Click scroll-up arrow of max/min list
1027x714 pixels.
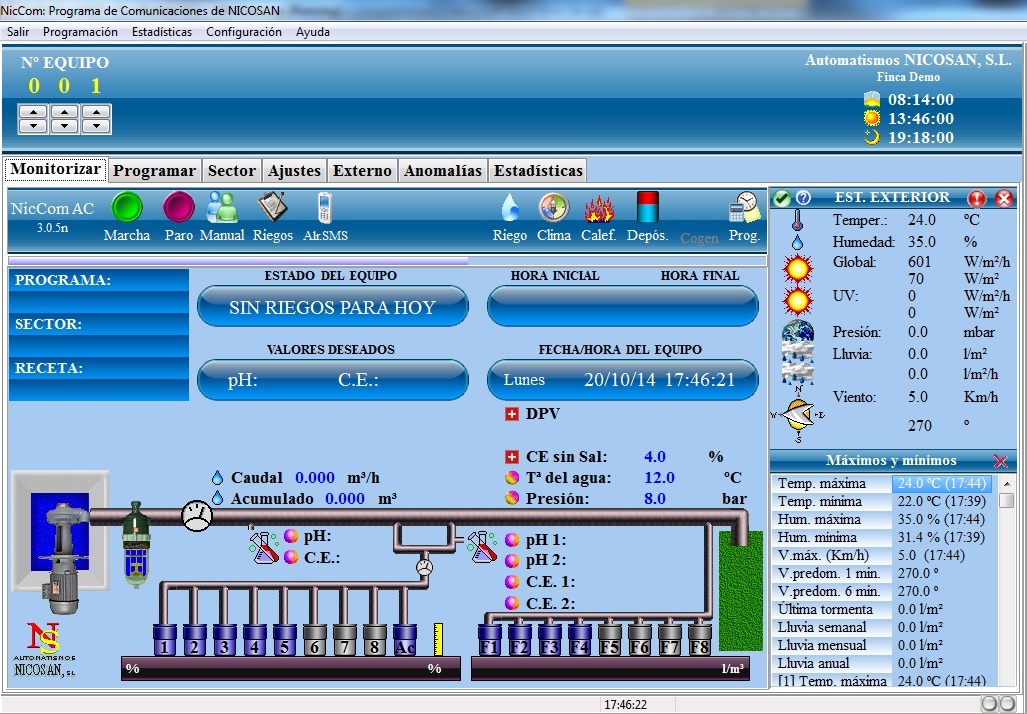[x=1007, y=483]
